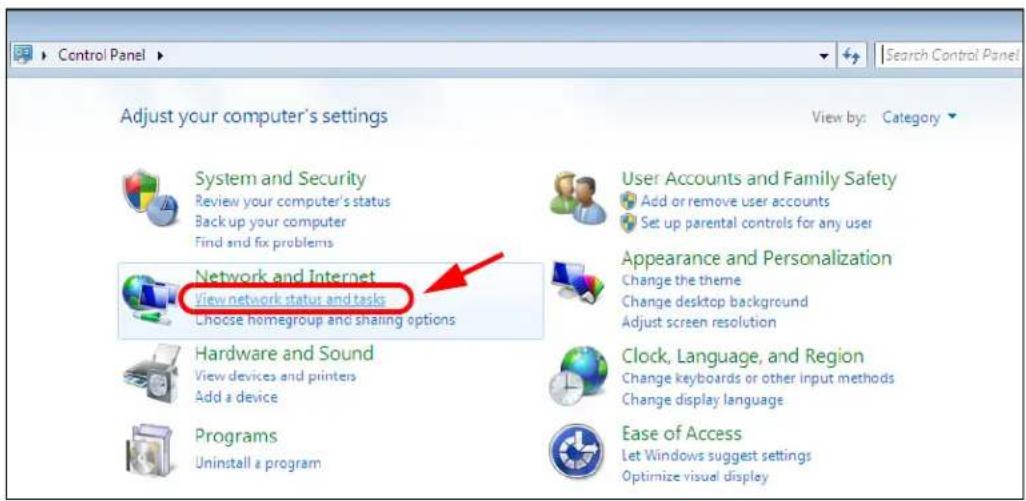Open the Network and Internet category heading
The width and height of the screenshot is (1026, 501).
pos(285,276)
